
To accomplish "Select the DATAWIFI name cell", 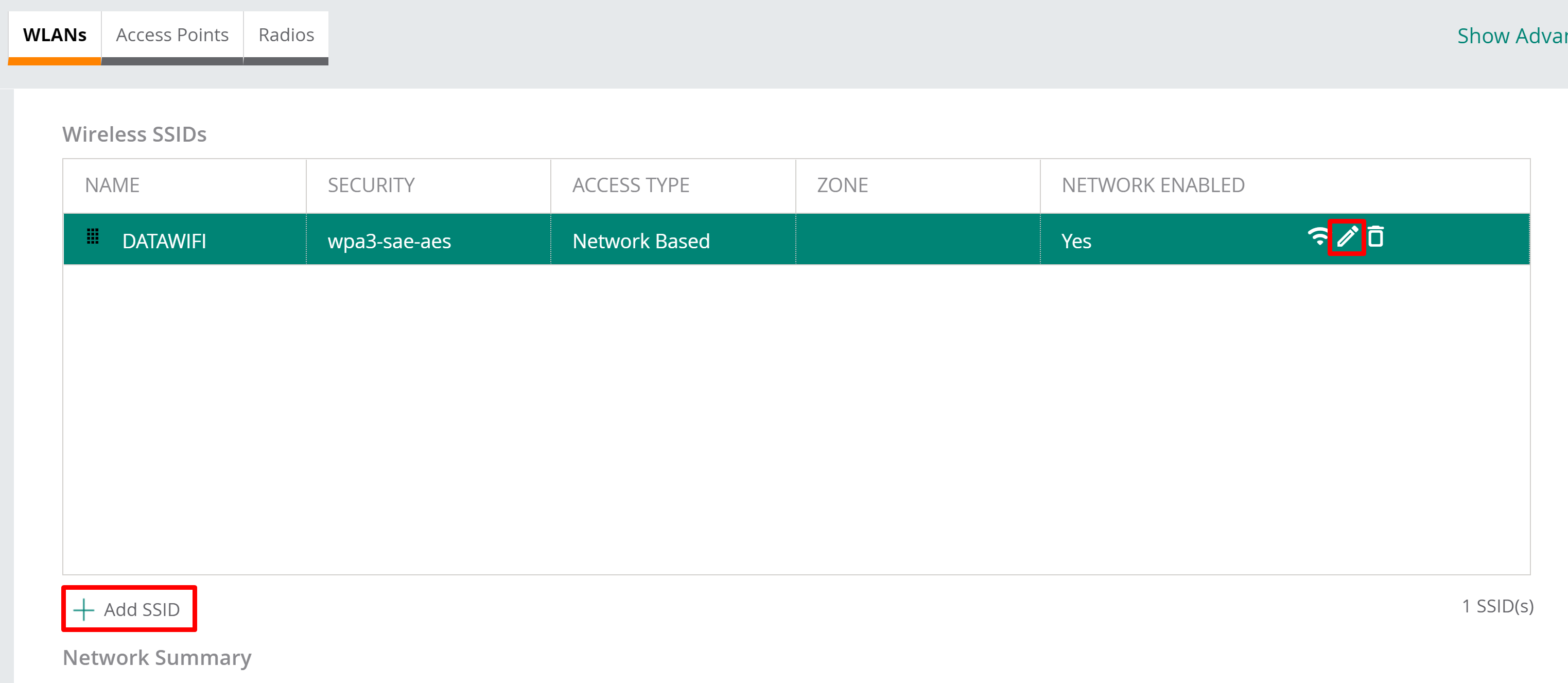I will pyautogui.click(x=164, y=241).
